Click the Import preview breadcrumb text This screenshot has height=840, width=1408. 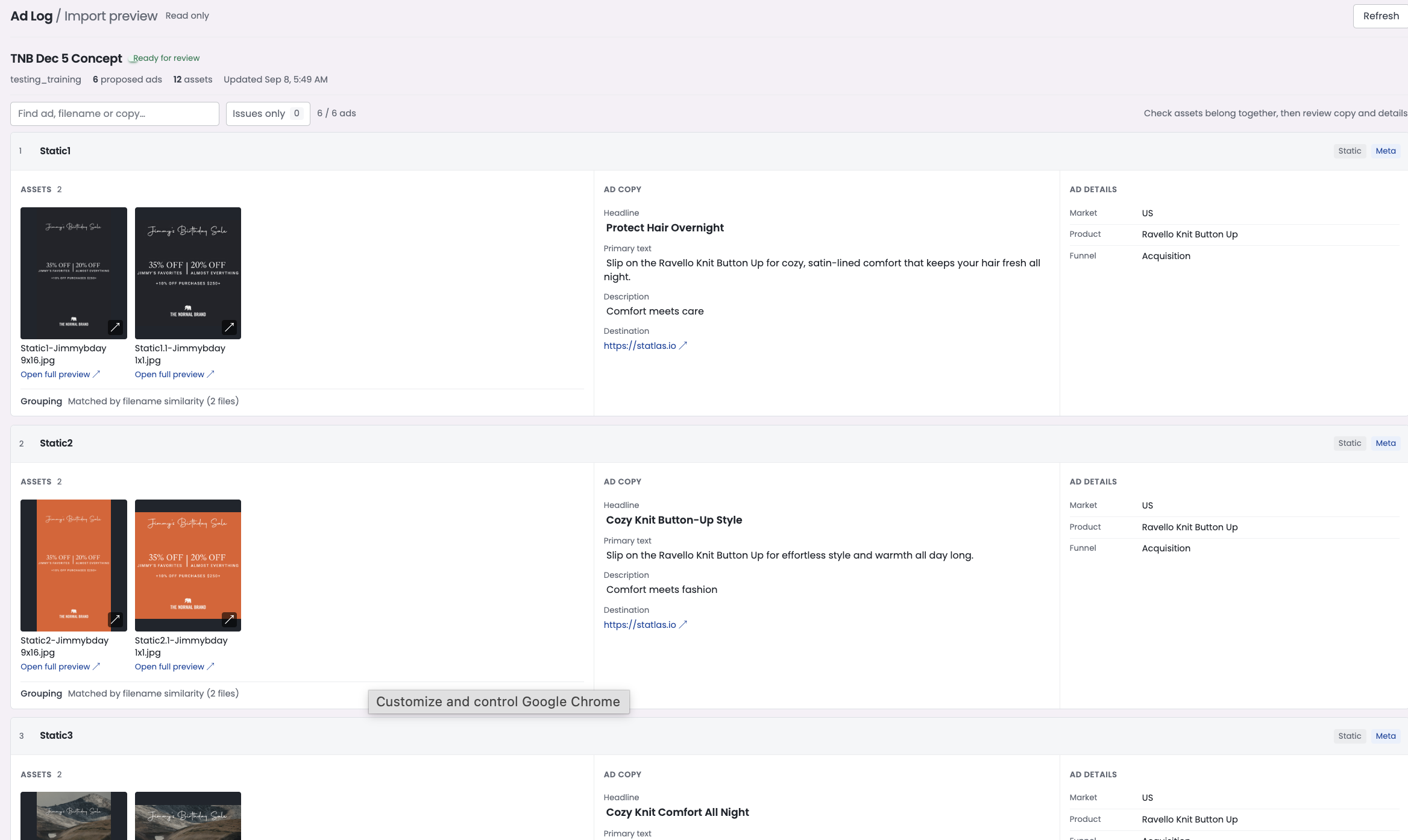pyautogui.click(x=111, y=16)
